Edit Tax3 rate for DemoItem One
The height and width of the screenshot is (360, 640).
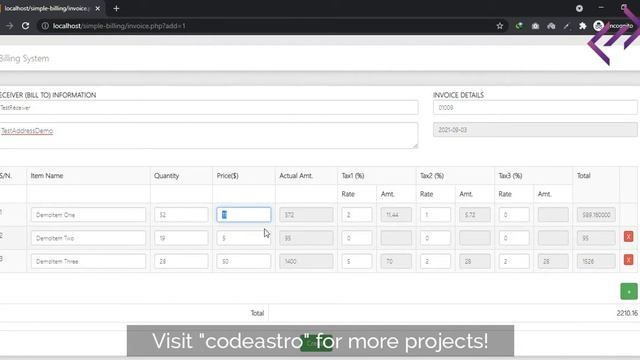pos(514,215)
